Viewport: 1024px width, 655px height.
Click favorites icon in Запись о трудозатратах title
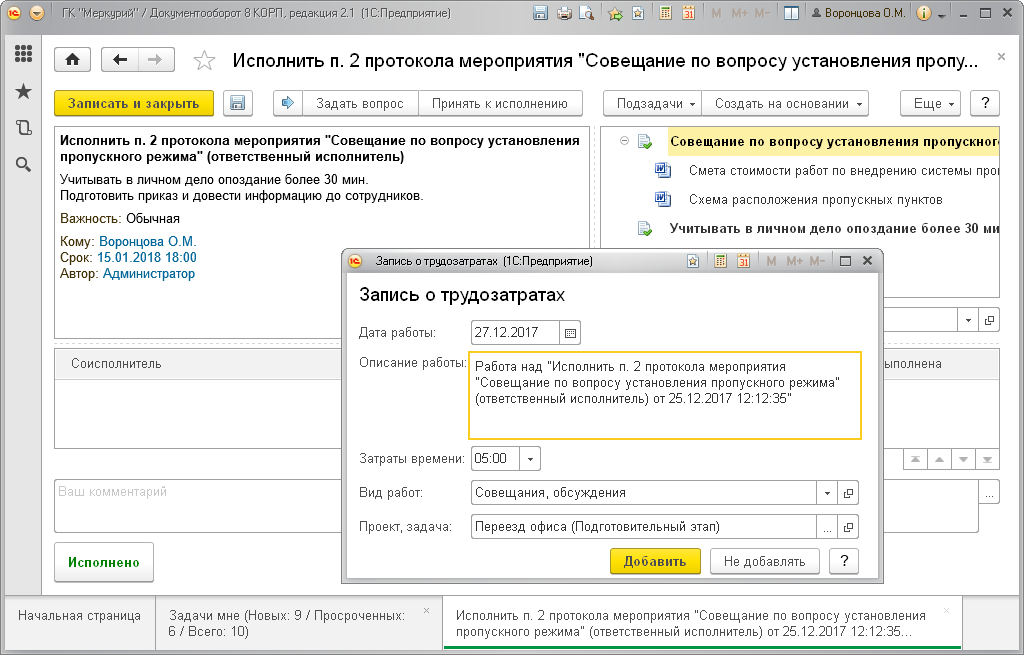(693, 261)
